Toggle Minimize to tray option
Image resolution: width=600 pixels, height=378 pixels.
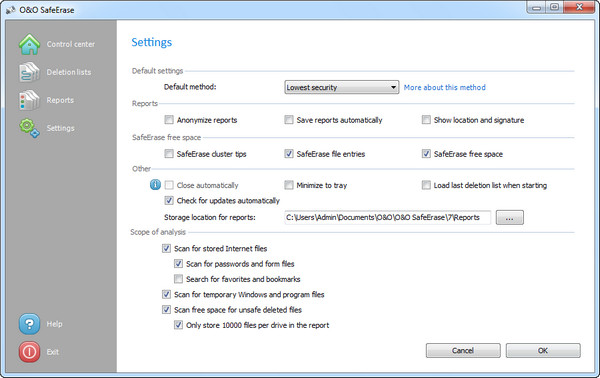(289, 185)
